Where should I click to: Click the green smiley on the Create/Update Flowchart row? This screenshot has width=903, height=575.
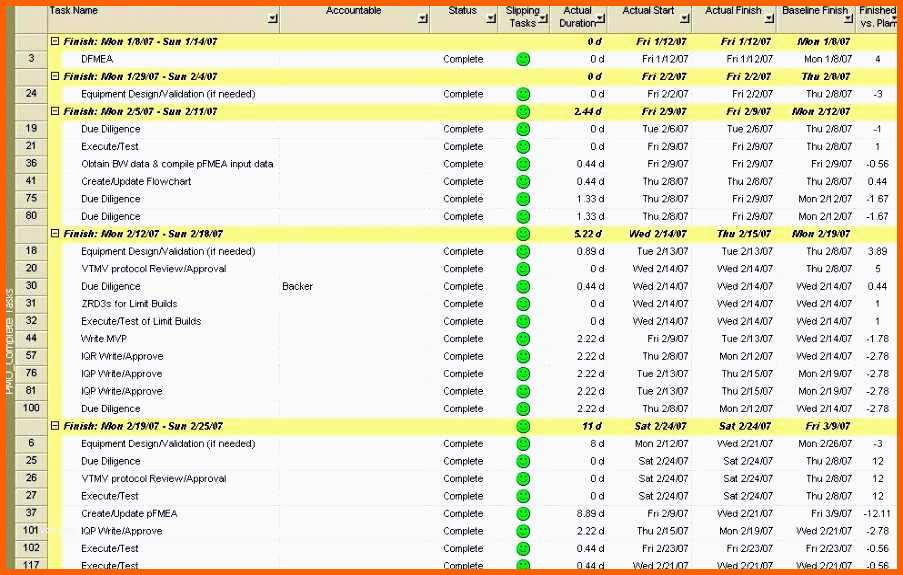coord(523,181)
